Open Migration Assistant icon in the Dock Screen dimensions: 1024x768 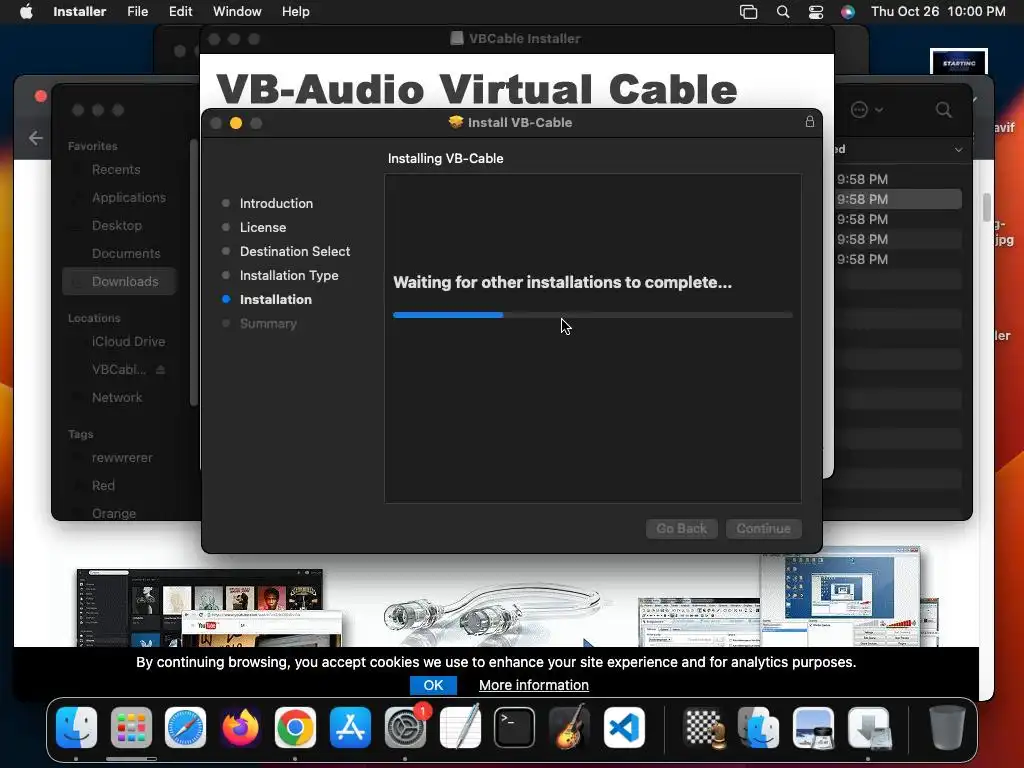click(758, 727)
